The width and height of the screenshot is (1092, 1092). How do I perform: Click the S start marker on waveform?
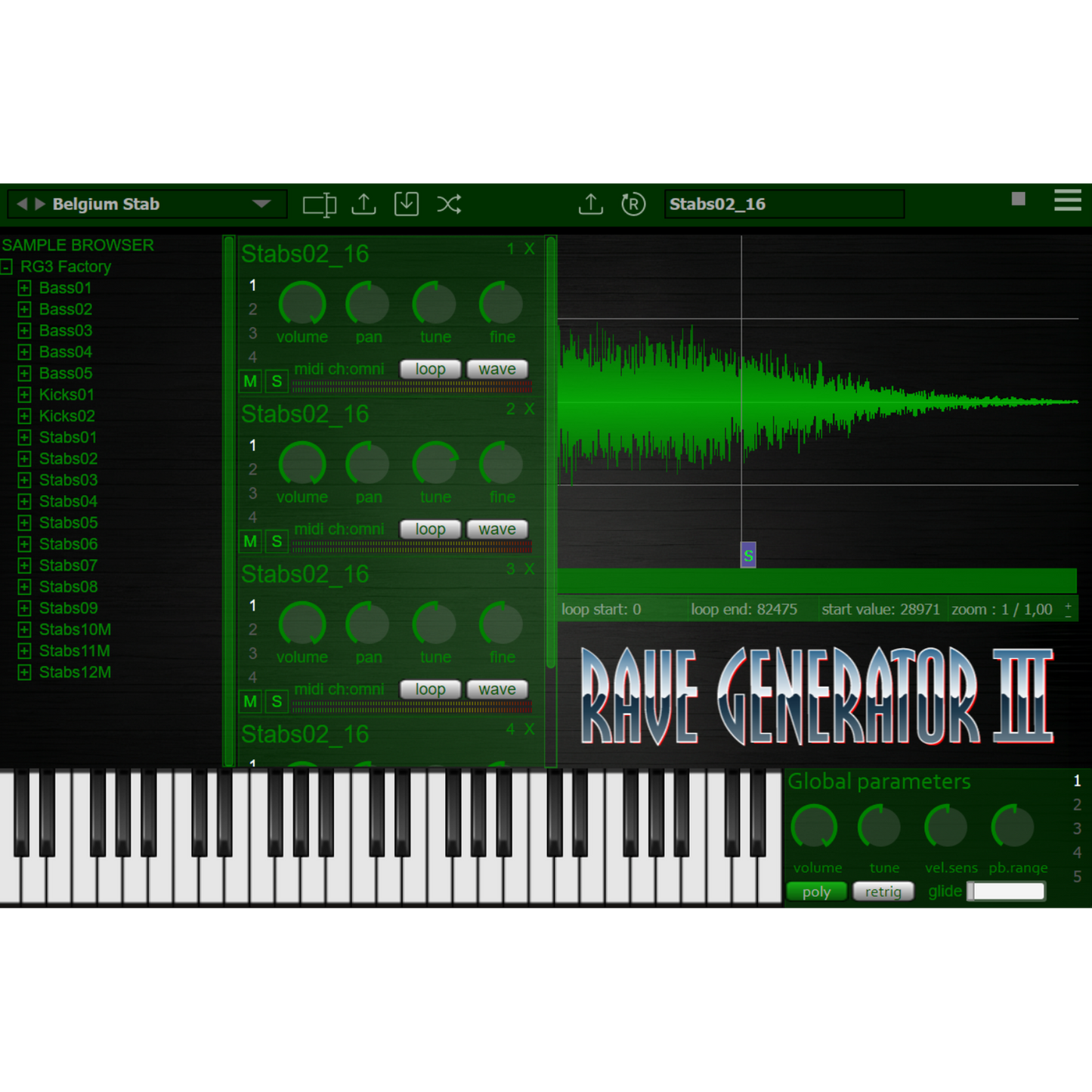748,555
